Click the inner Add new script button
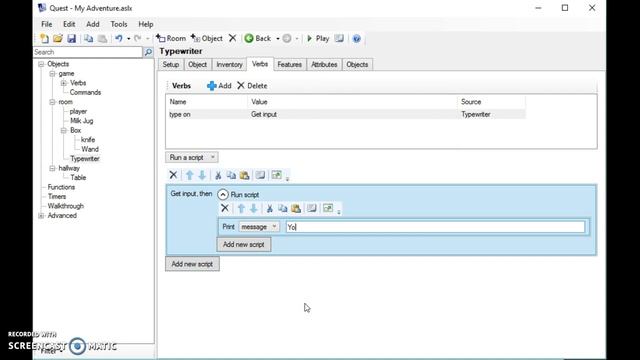The width and height of the screenshot is (640, 360). click(244, 244)
